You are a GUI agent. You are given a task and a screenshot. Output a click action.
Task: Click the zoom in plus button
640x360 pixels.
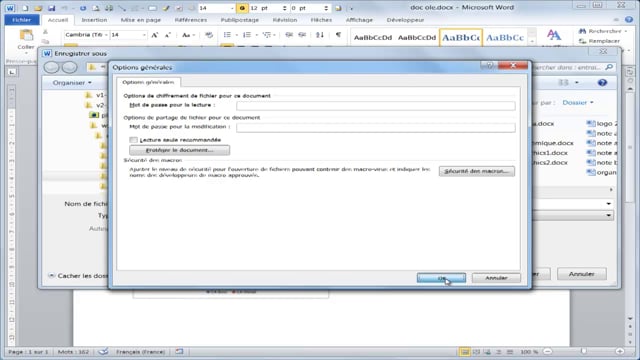(x=620, y=351)
